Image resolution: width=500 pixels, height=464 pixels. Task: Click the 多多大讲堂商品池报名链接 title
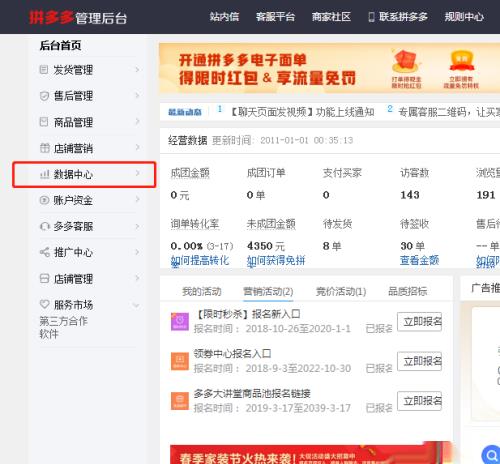252,394
